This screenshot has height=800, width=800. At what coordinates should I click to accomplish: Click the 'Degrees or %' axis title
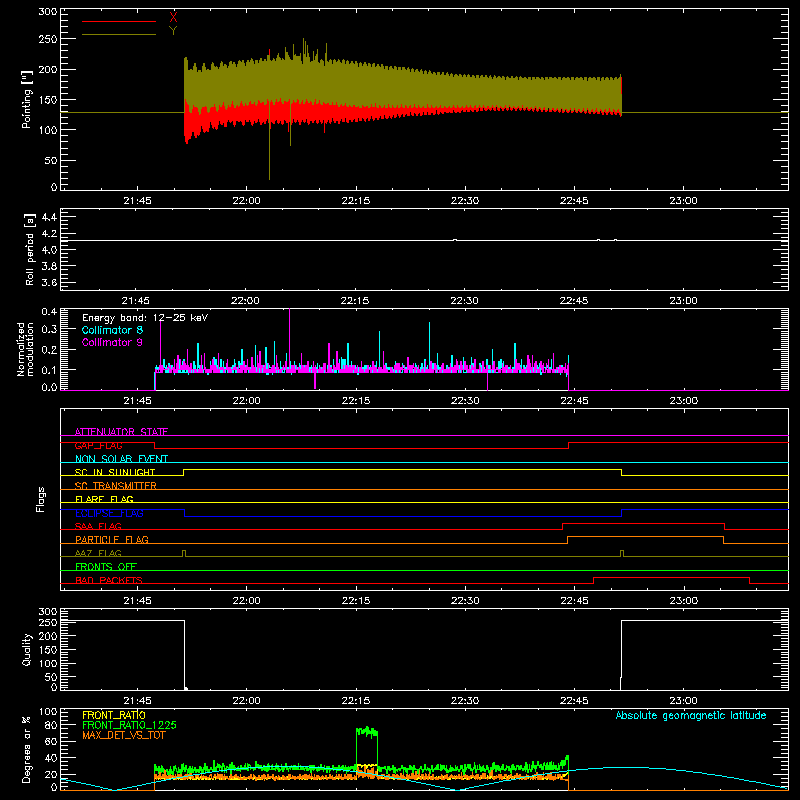(x=27, y=749)
